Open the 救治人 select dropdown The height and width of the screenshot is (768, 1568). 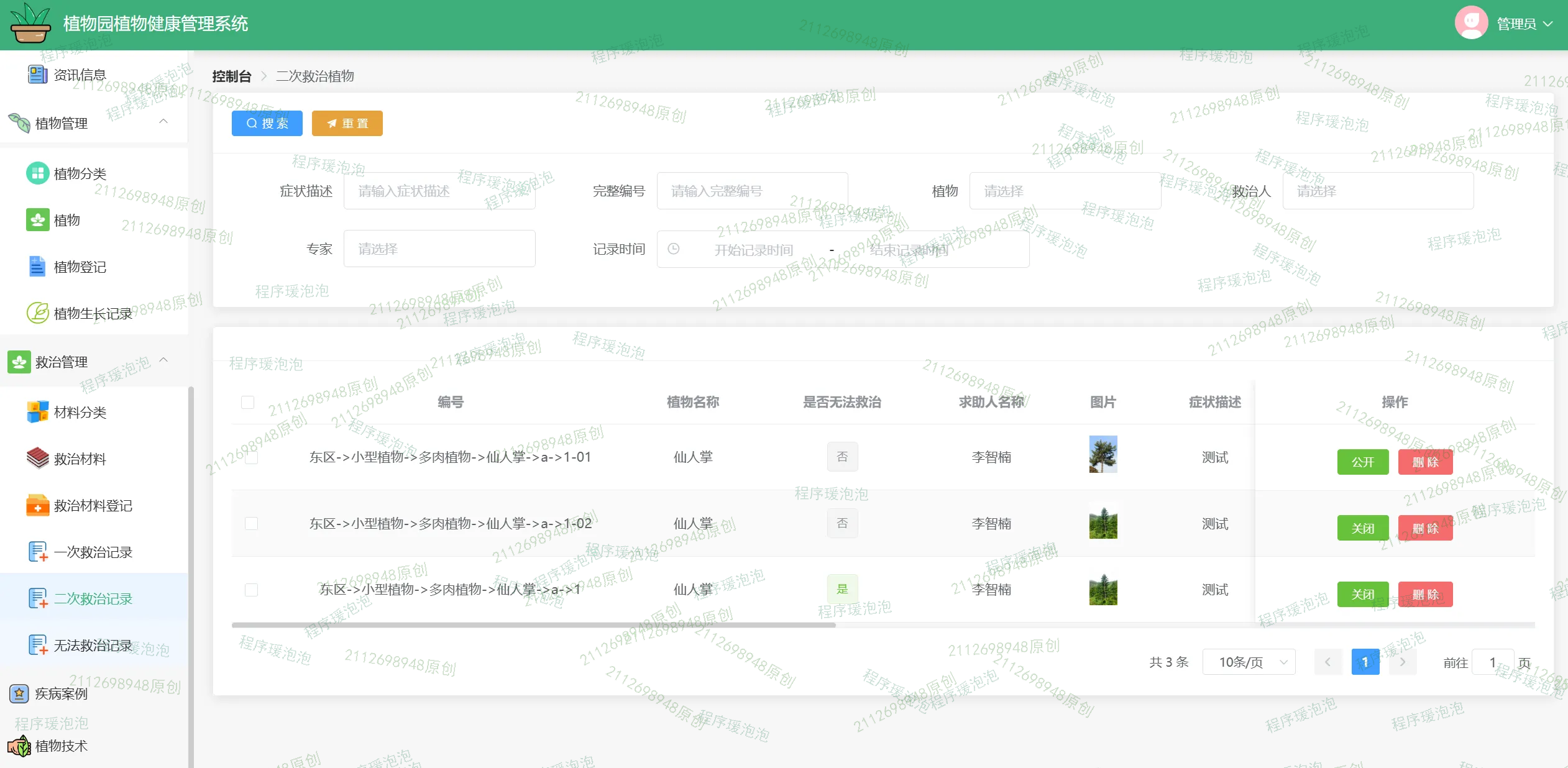[x=1377, y=191]
